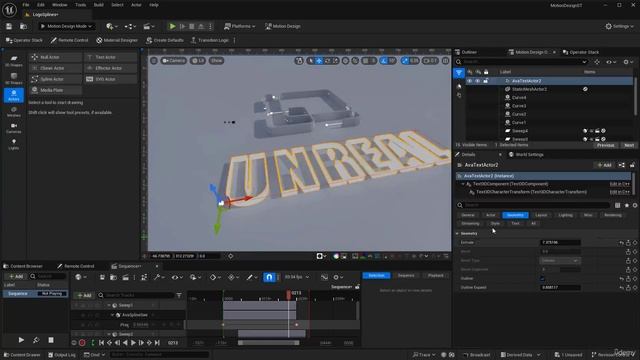Open the Help menu
The height and width of the screenshot is (360, 640).
coord(154,5)
